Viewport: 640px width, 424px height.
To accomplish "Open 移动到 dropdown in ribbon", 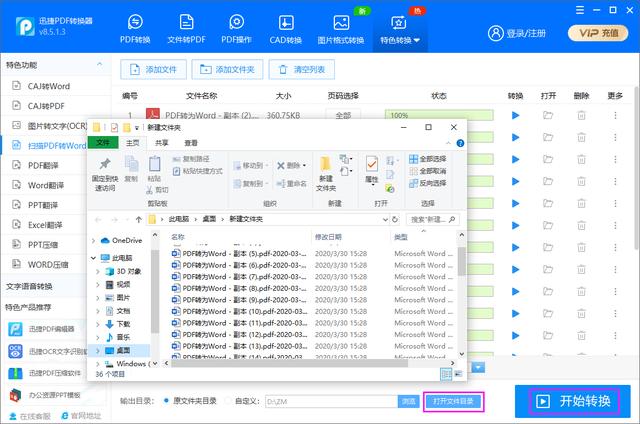I will click(x=251, y=165).
